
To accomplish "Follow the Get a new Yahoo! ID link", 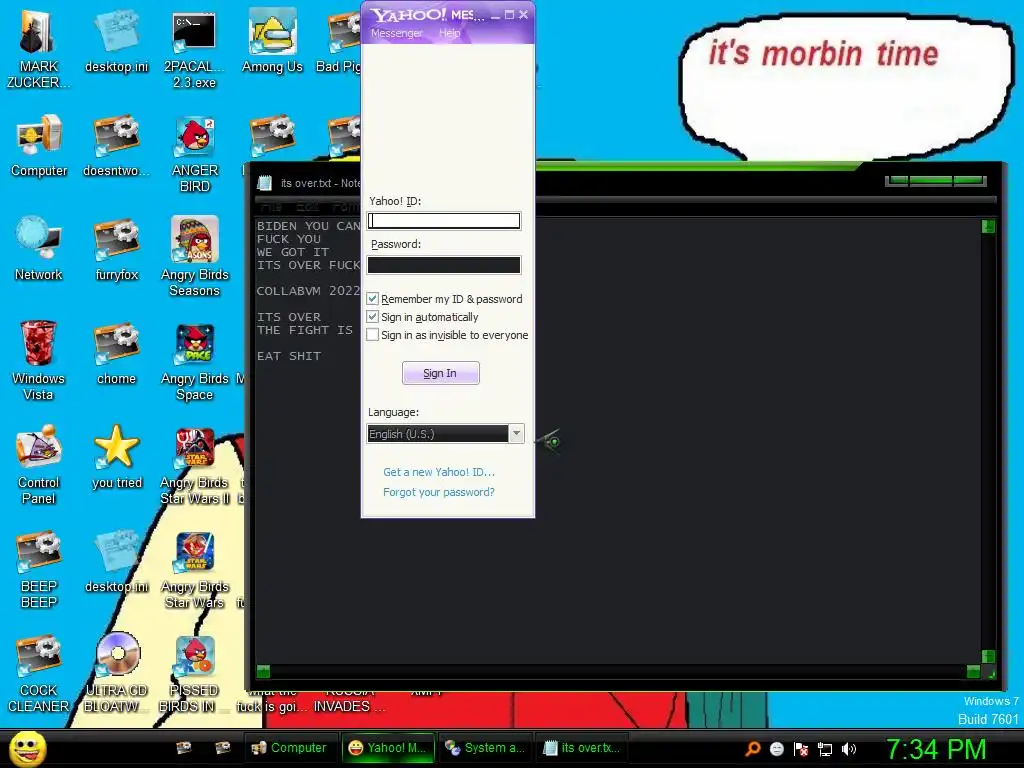I will click(439, 472).
